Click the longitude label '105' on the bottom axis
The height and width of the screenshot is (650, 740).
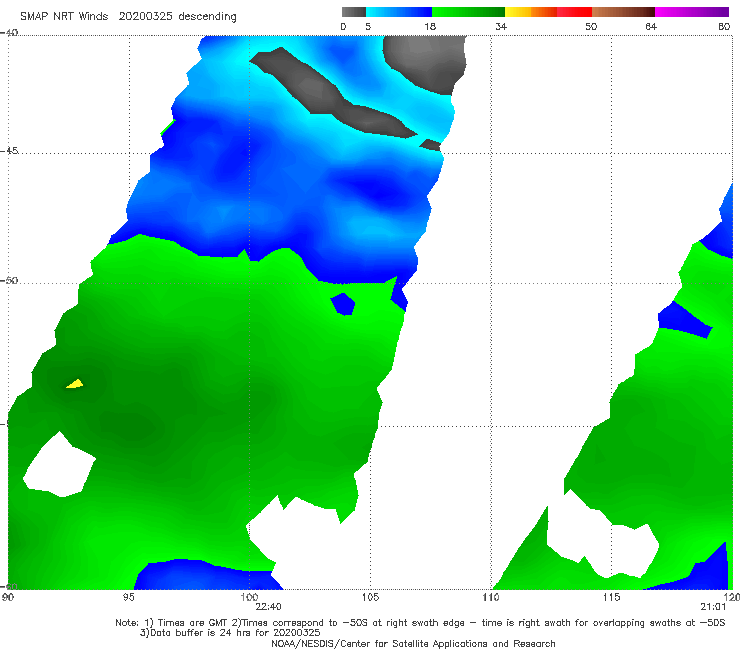click(x=370, y=597)
